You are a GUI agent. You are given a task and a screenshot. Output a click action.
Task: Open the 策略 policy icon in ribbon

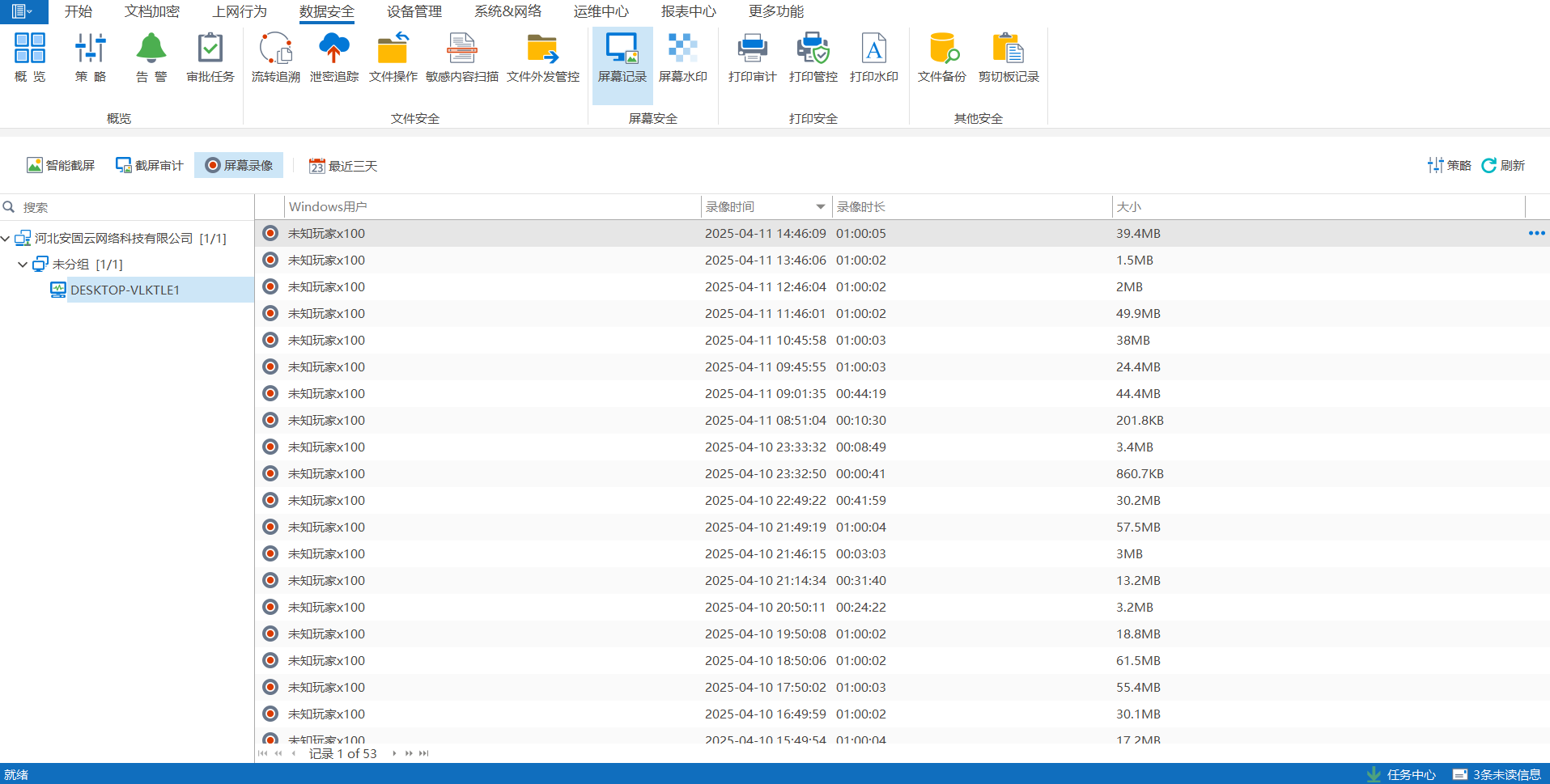91,57
